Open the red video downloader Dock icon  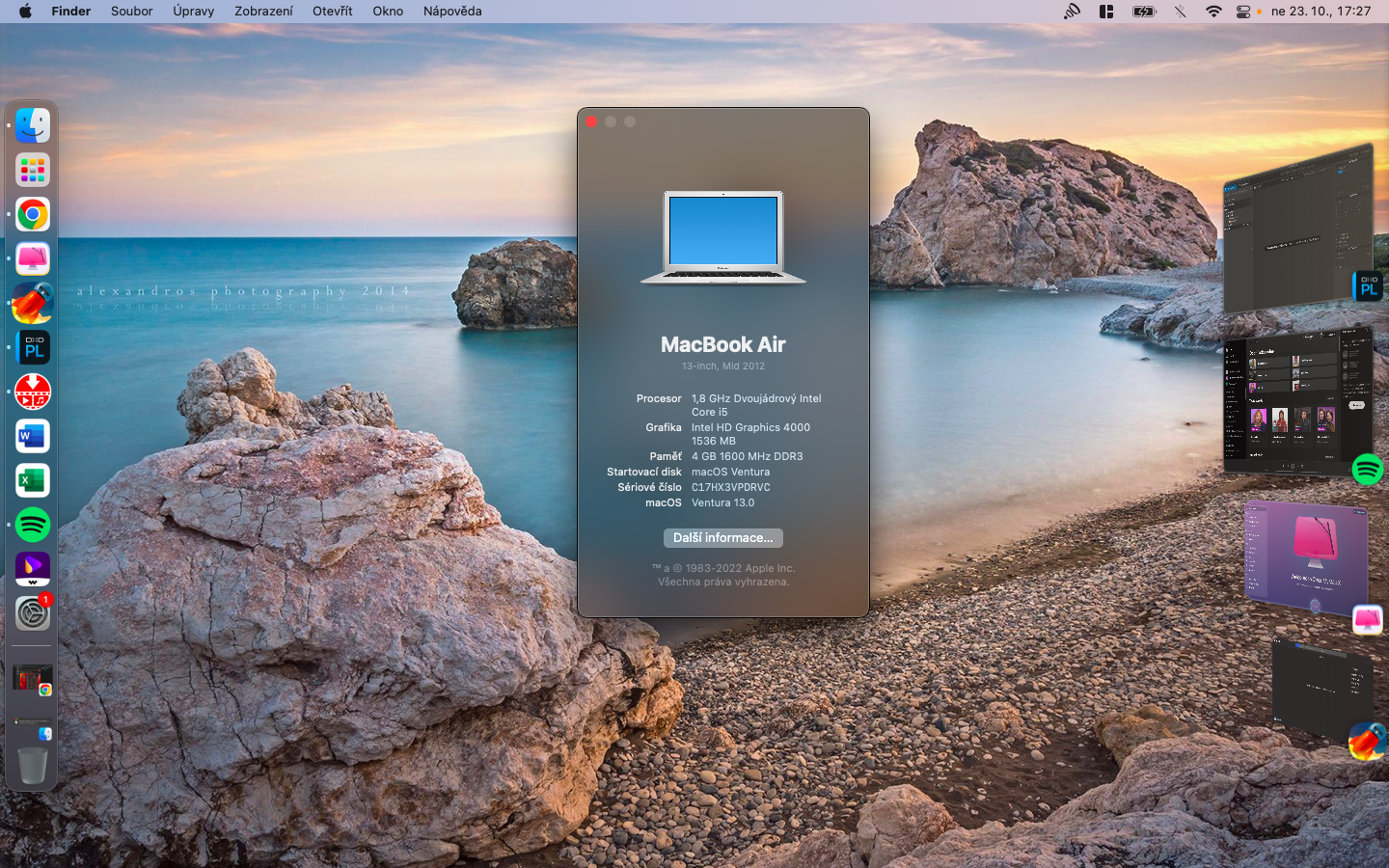pos(33,393)
